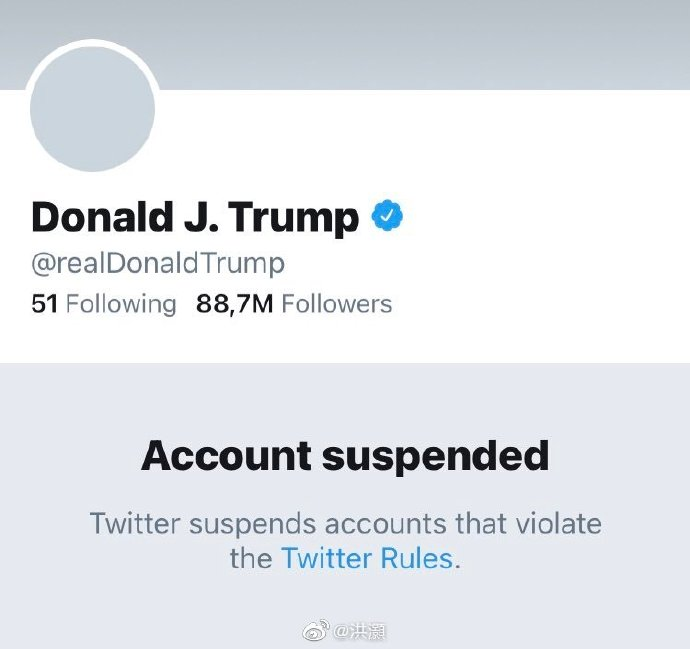Click the "Twitter suspends accounts that violate" line
The width and height of the screenshot is (690, 649).
[345, 523]
